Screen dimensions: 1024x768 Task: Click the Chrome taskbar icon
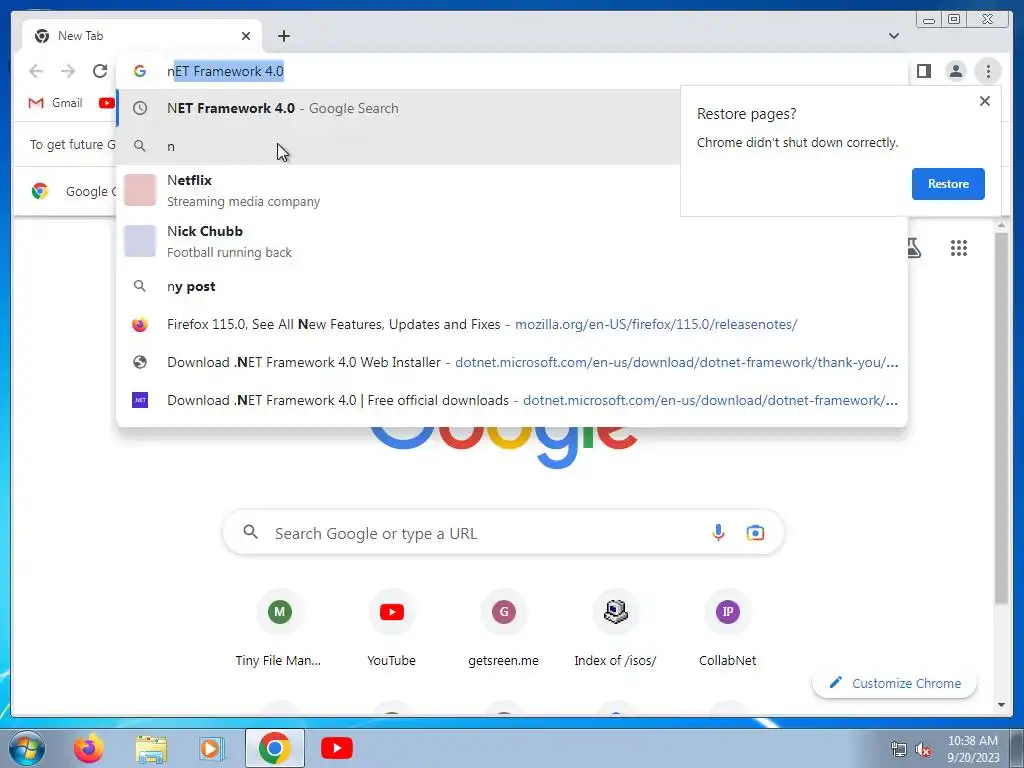click(274, 748)
